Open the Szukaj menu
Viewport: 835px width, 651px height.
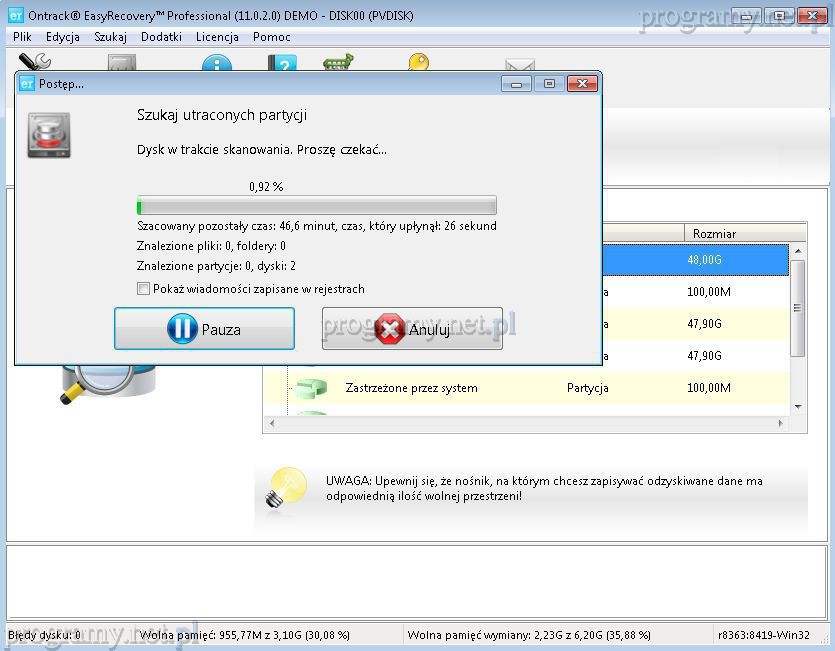click(110, 37)
